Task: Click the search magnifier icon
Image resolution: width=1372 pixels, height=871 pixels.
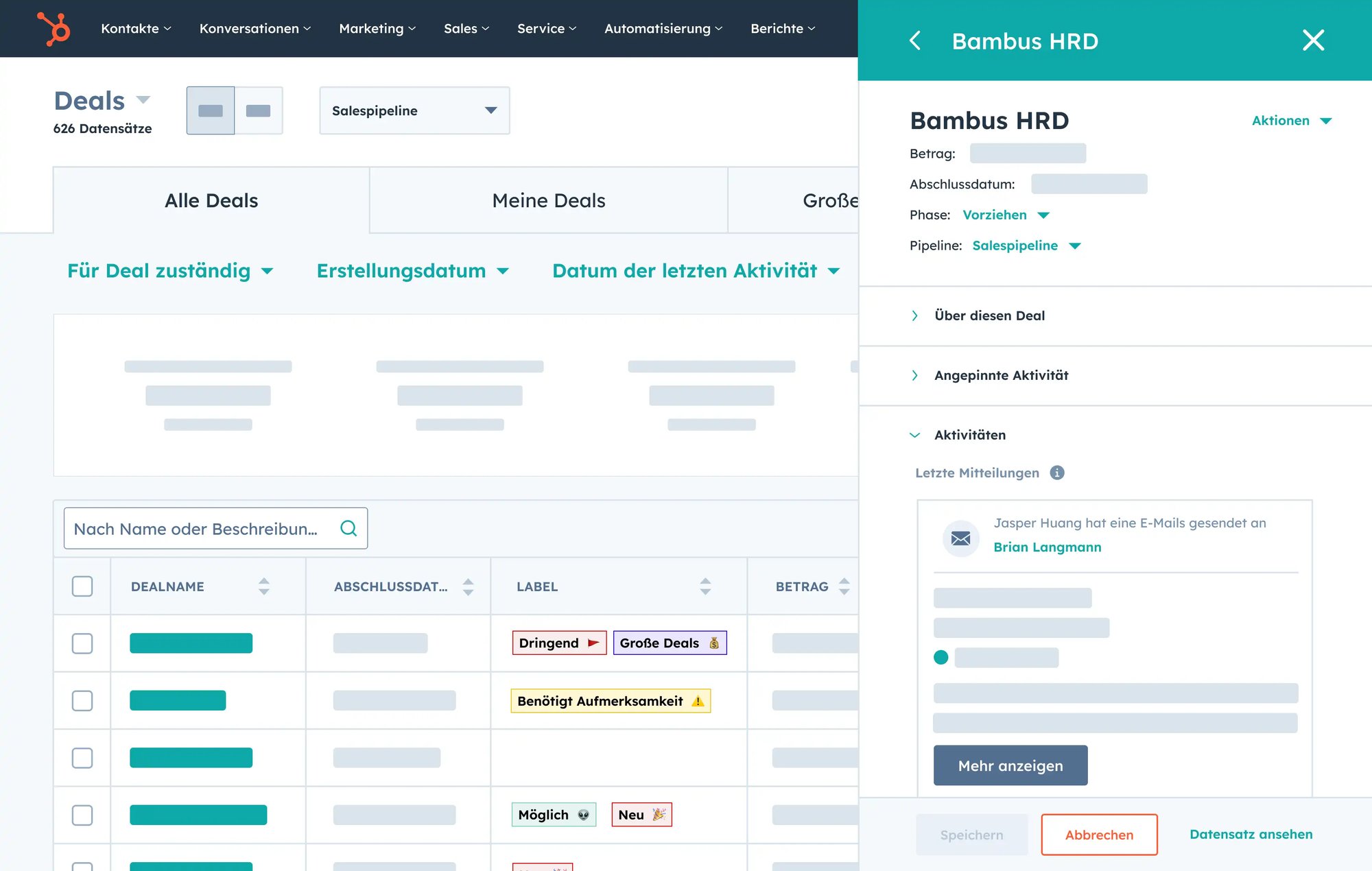Action: 348,528
